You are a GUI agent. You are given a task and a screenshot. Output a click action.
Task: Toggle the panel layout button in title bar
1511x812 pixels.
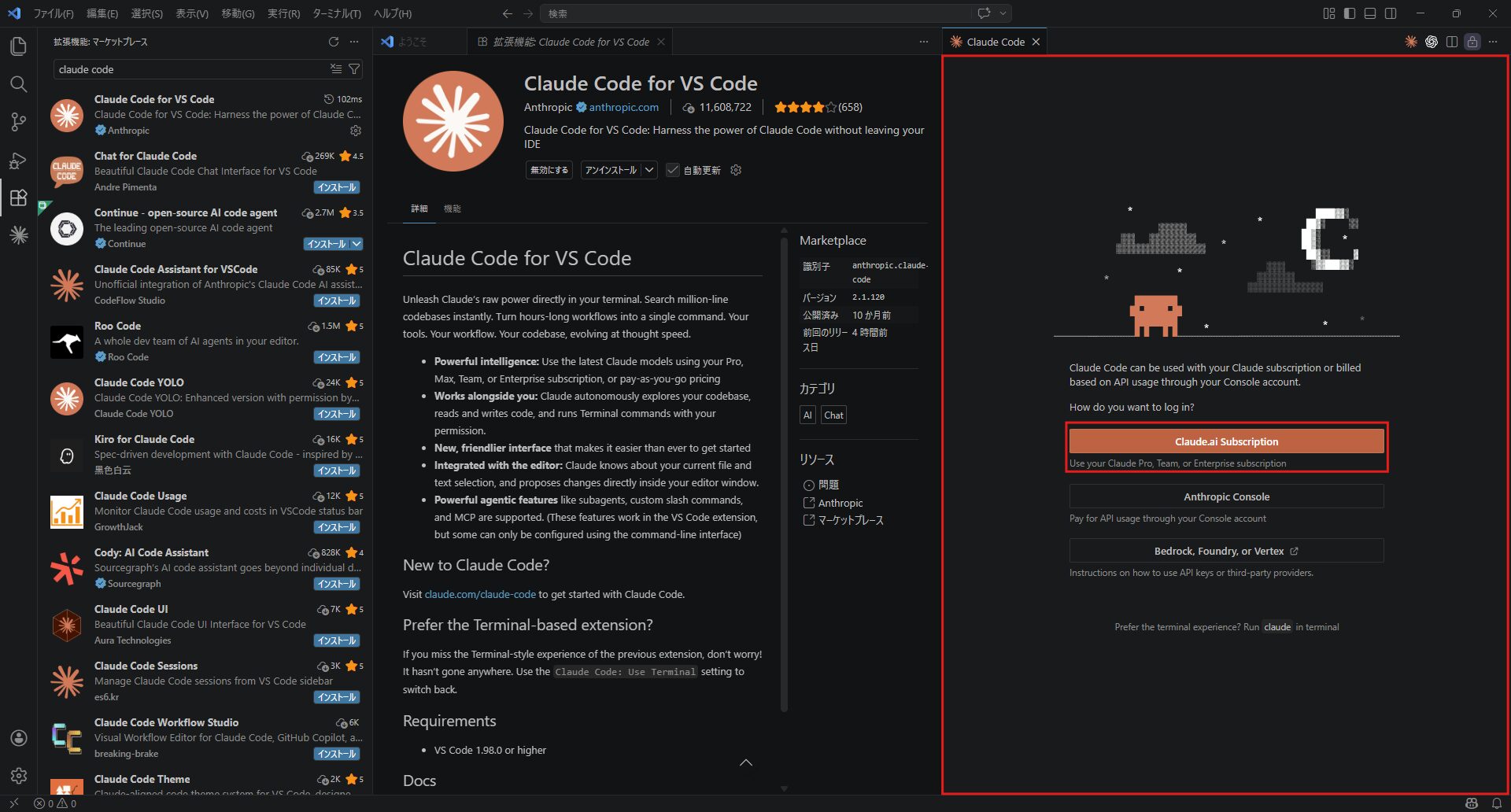[x=1370, y=13]
